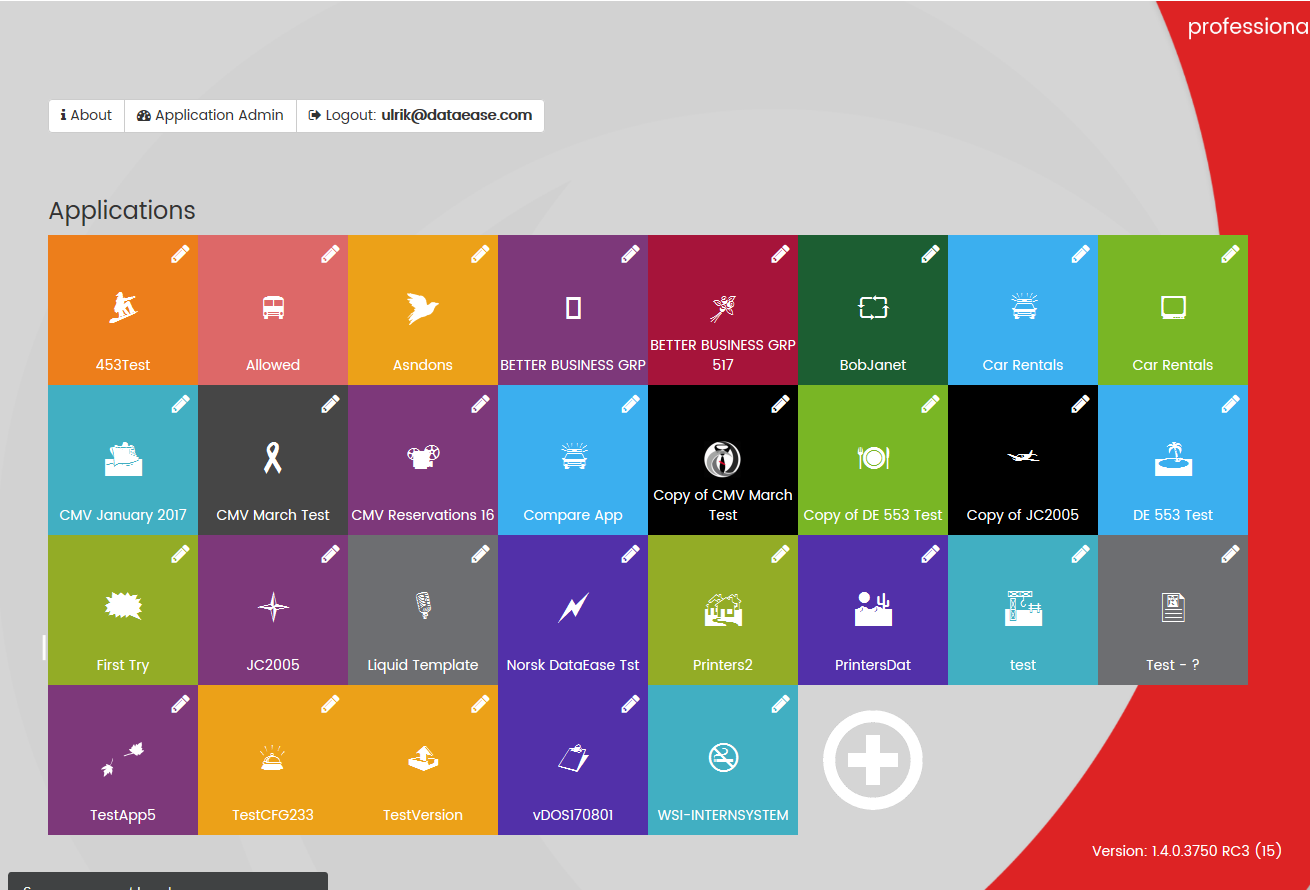The width and height of the screenshot is (1310, 890).
Task: Click the version number text
Action: coord(1187,851)
